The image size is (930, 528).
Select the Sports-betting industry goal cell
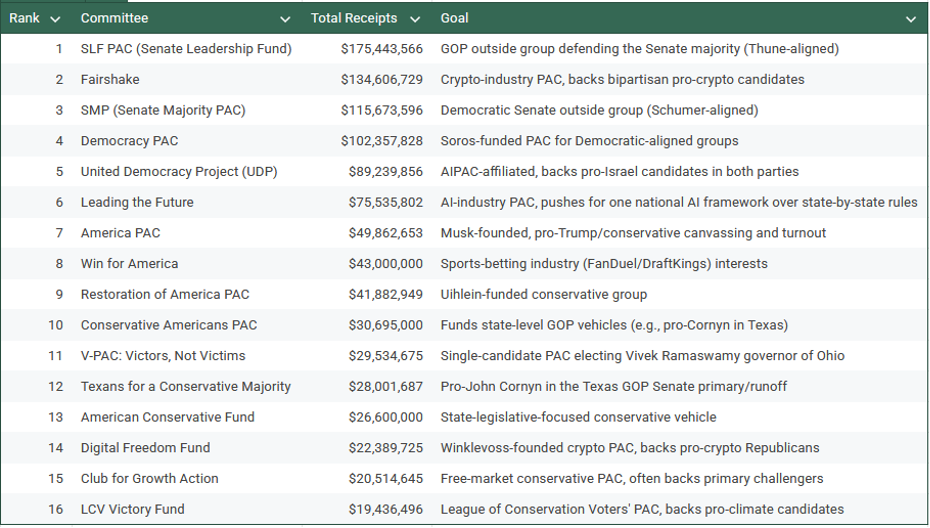click(x=680, y=264)
